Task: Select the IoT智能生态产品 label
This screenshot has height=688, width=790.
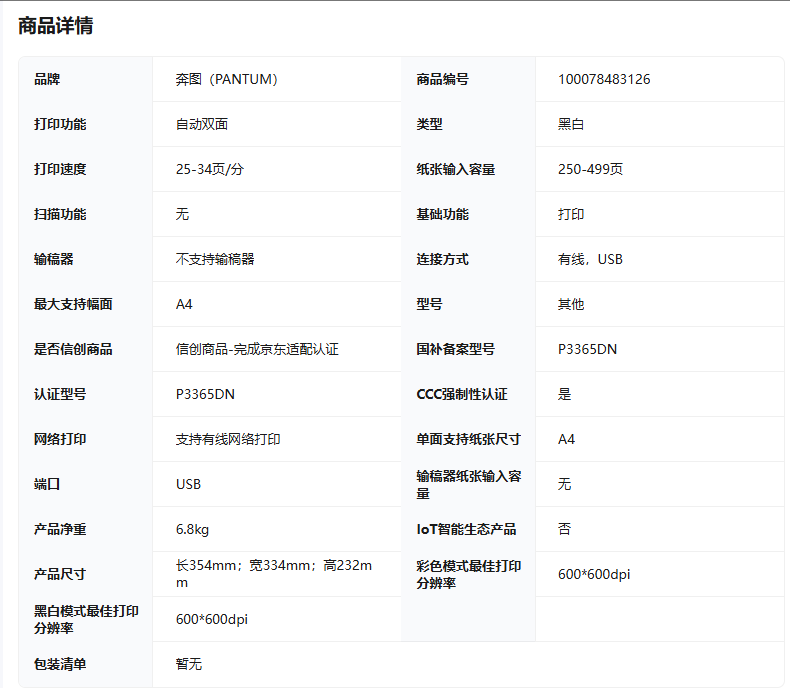Action: 466,529
